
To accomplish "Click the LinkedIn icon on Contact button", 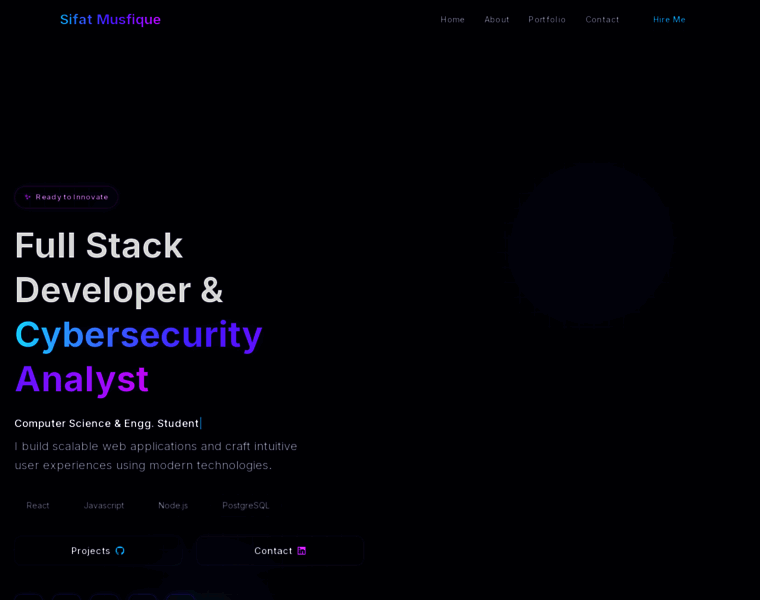I will tap(301, 551).
